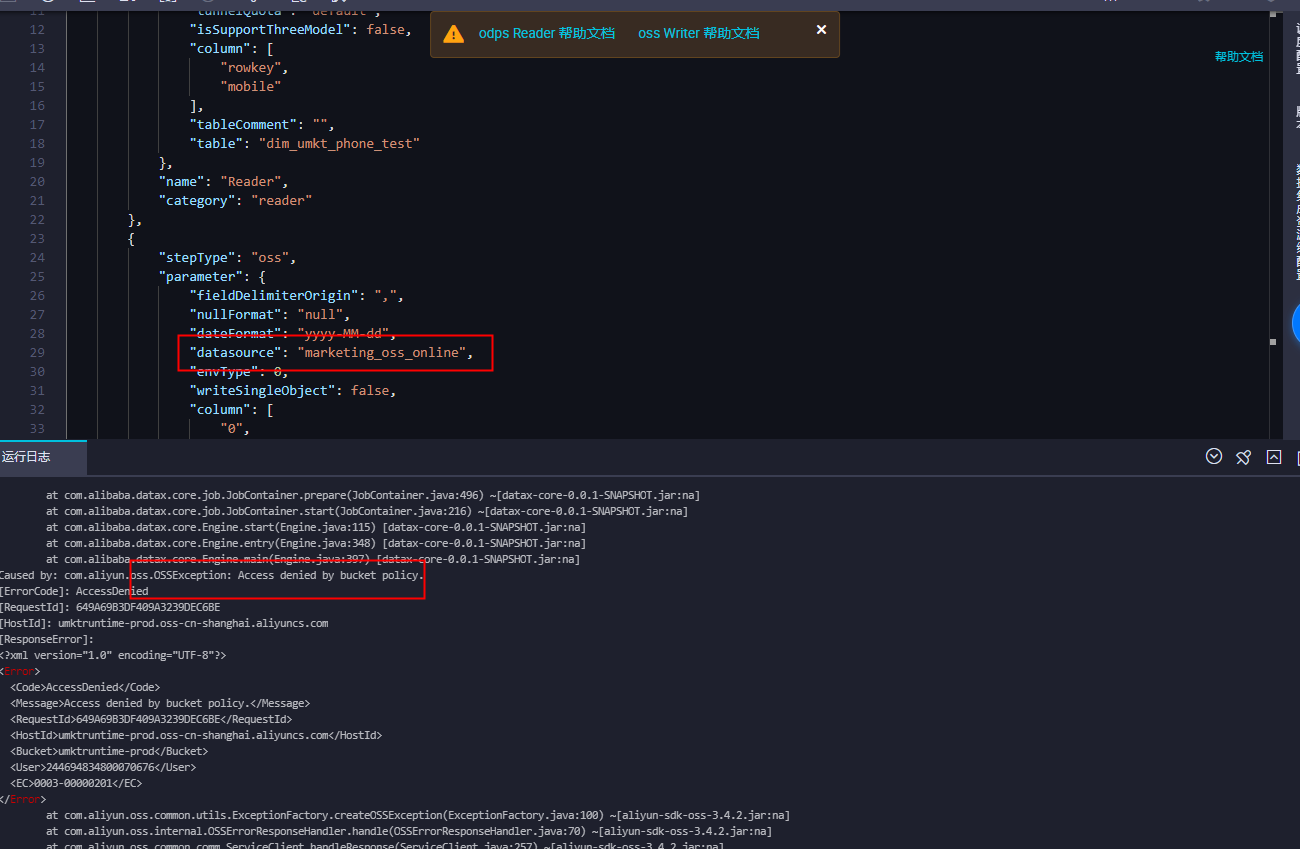Image resolution: width=1300 pixels, height=849 pixels.
Task: Click line number 20 in the gutter
Action: coord(37,182)
